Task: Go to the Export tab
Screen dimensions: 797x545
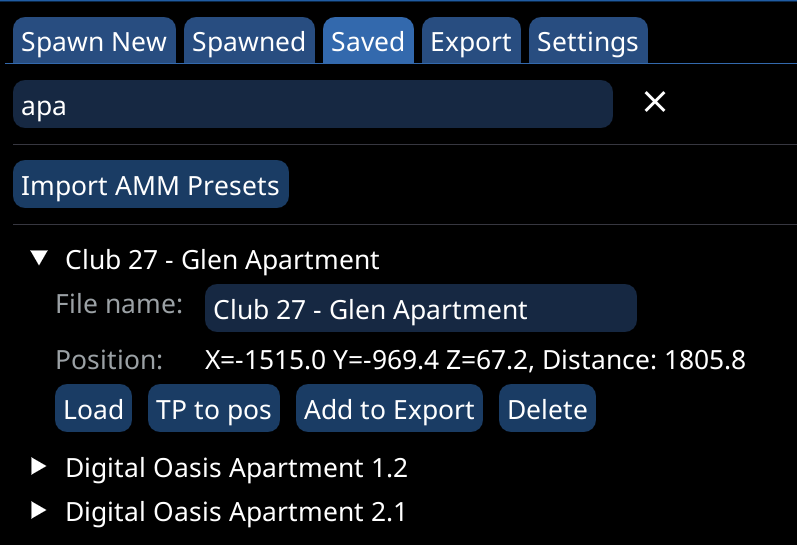Action: pos(471,42)
